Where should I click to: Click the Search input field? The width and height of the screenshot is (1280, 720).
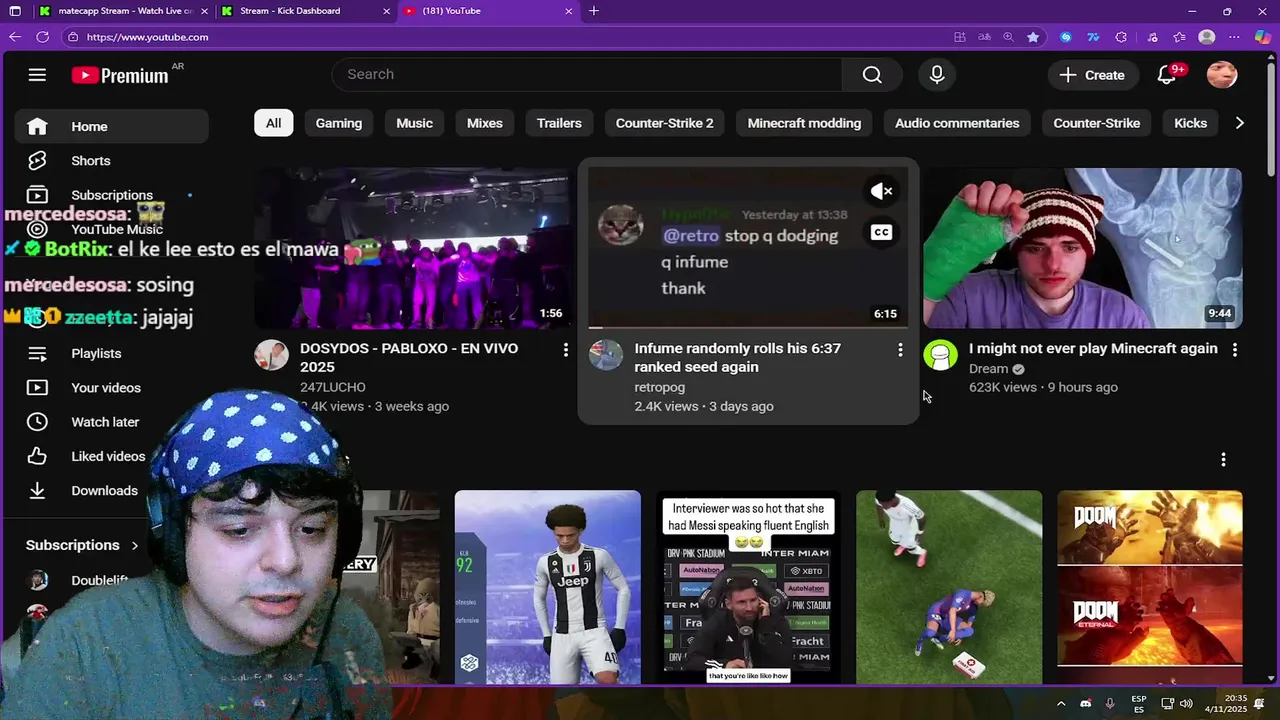tap(588, 75)
